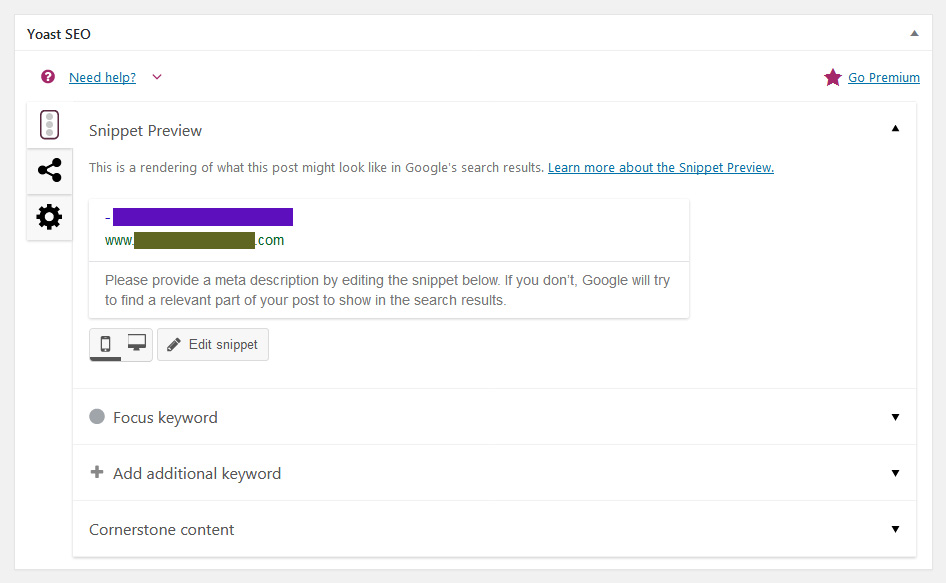946x583 pixels.
Task: Switch snippet preview to mobile view
Action: (x=106, y=344)
